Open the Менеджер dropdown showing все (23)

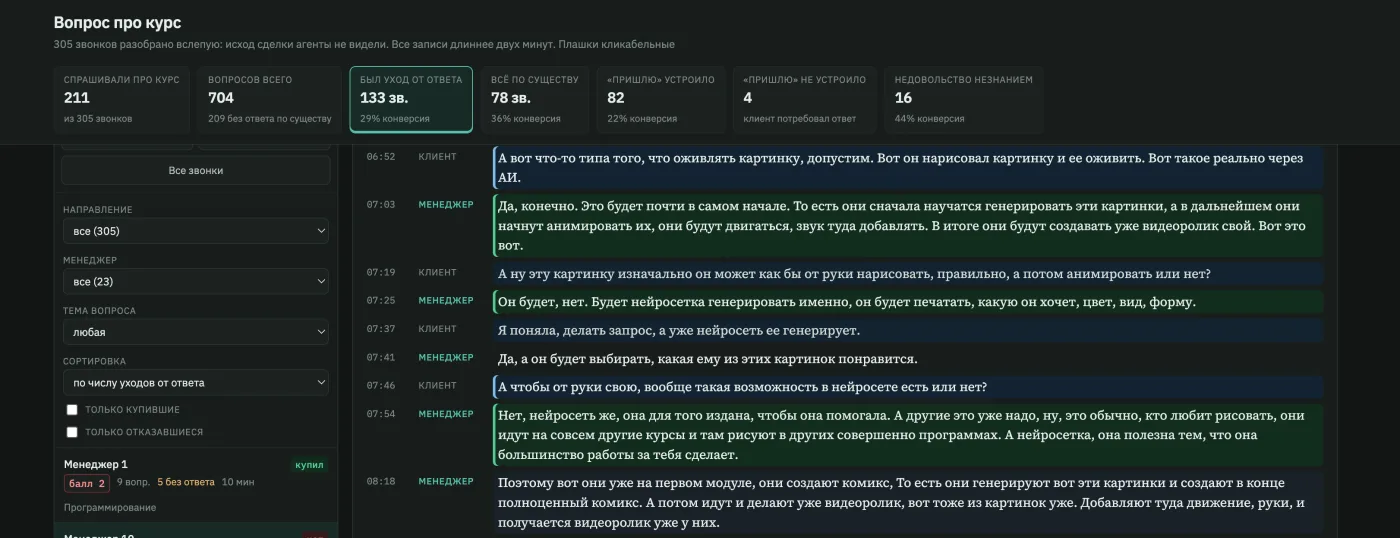point(196,282)
